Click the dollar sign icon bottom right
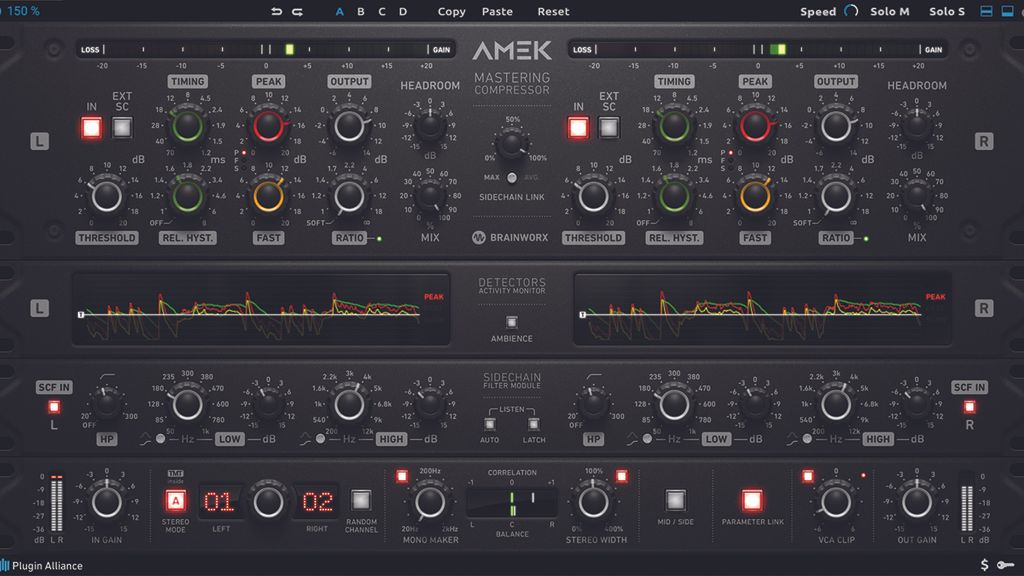Image resolution: width=1024 pixels, height=576 pixels. pyautogui.click(x=986, y=563)
